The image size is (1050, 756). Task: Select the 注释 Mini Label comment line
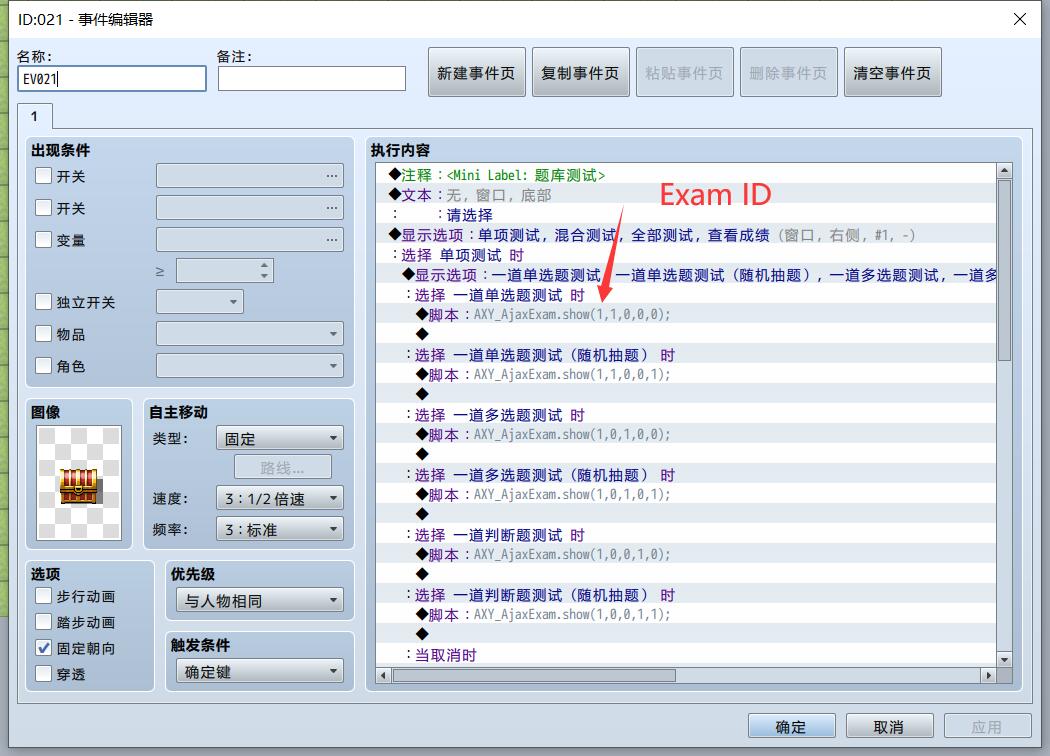click(686, 175)
